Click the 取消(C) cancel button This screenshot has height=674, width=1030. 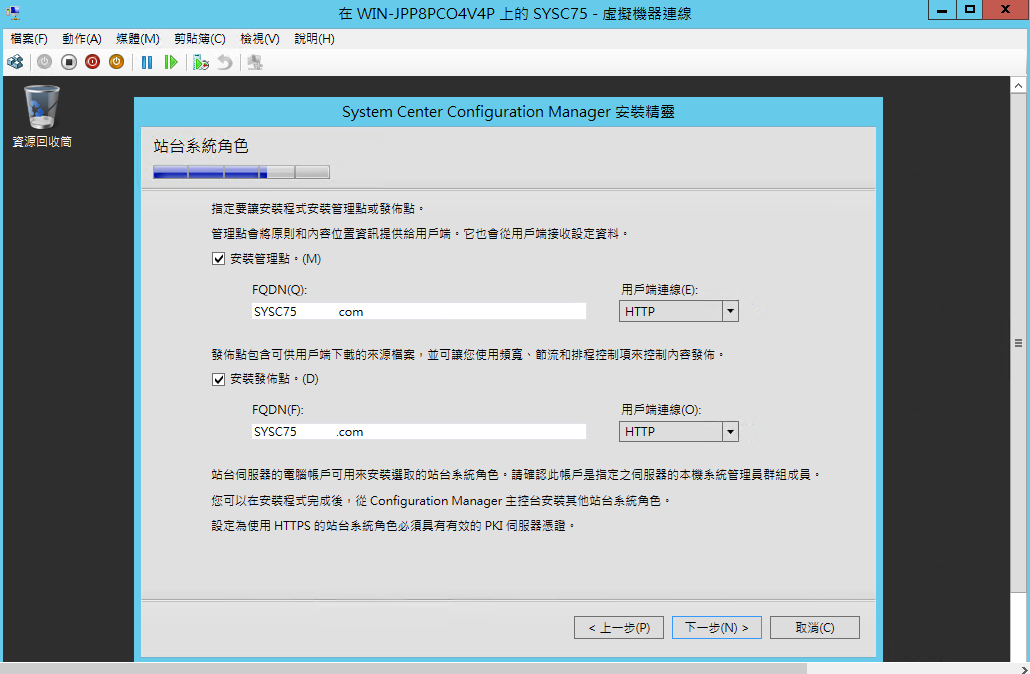[x=815, y=627]
